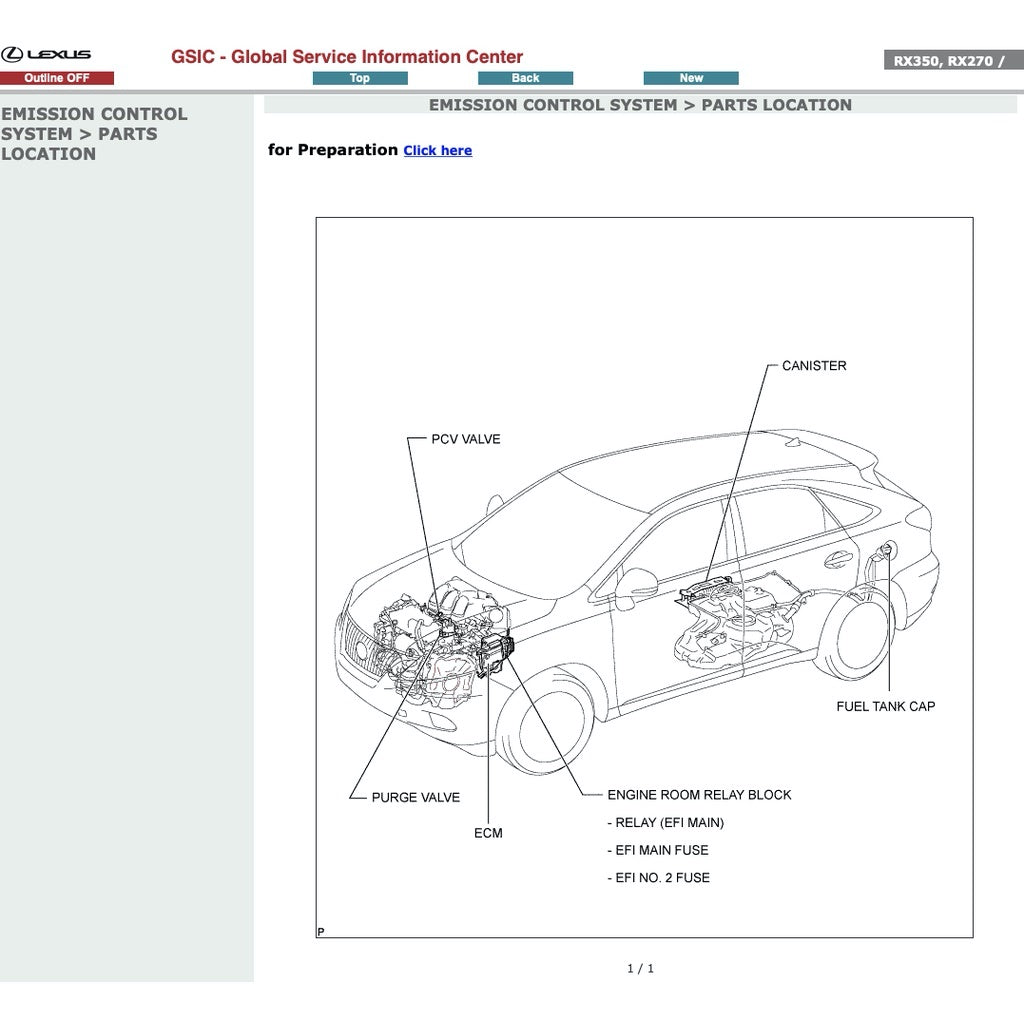Image resolution: width=1024 pixels, height=1024 pixels.
Task: Click the Back navigation button
Action: [x=526, y=77]
